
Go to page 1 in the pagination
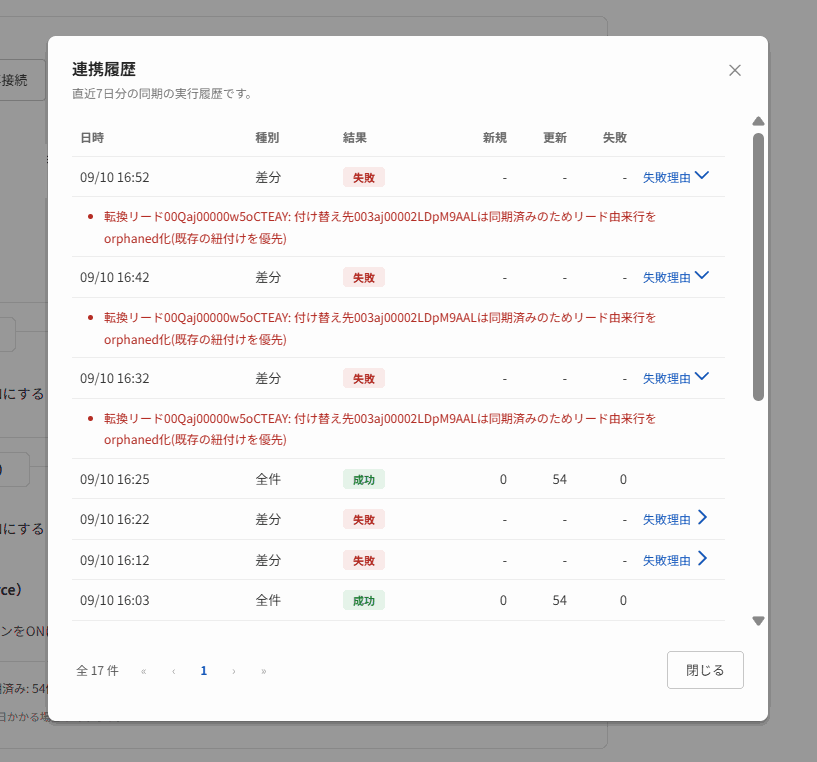204,671
